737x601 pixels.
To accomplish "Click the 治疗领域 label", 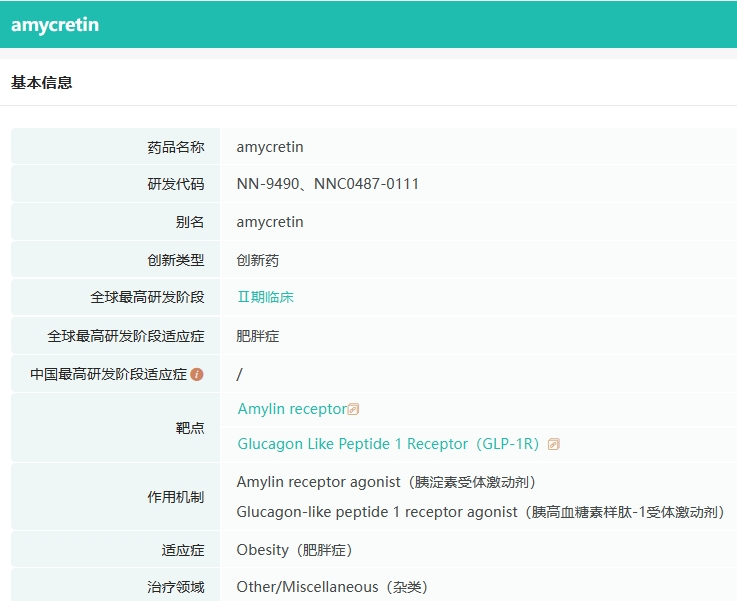I will click(175, 586).
